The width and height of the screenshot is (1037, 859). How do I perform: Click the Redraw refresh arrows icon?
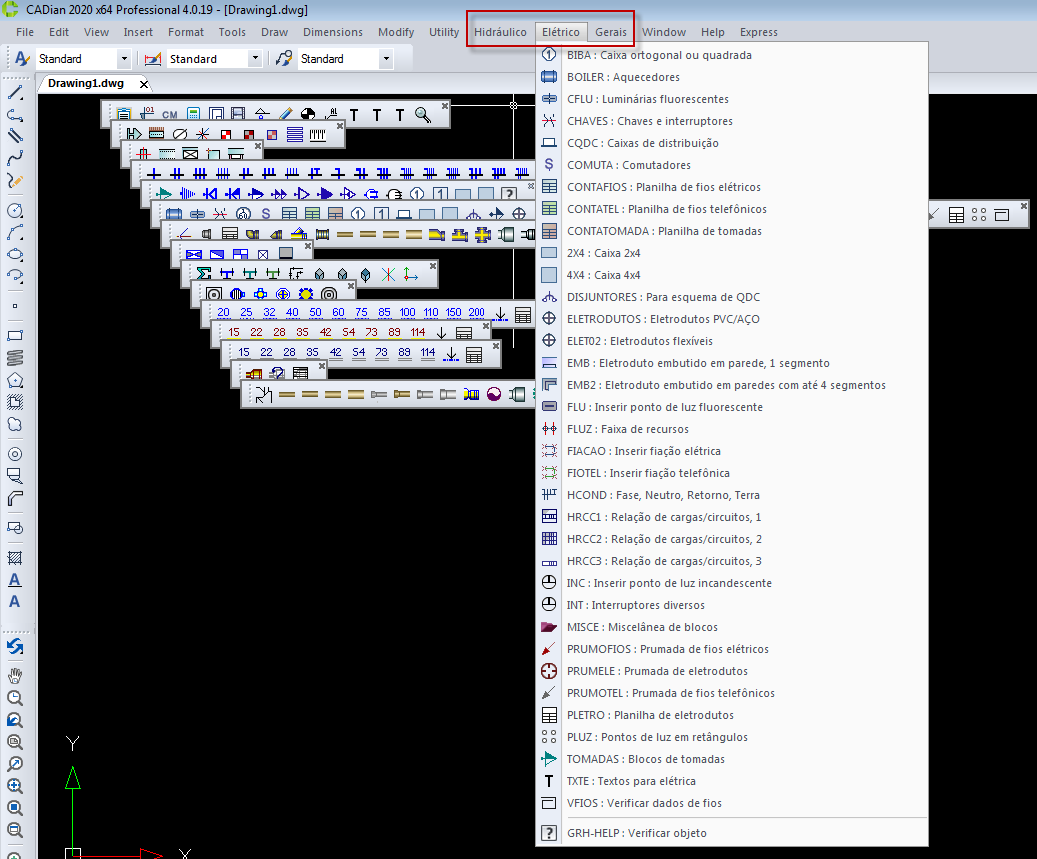15,648
